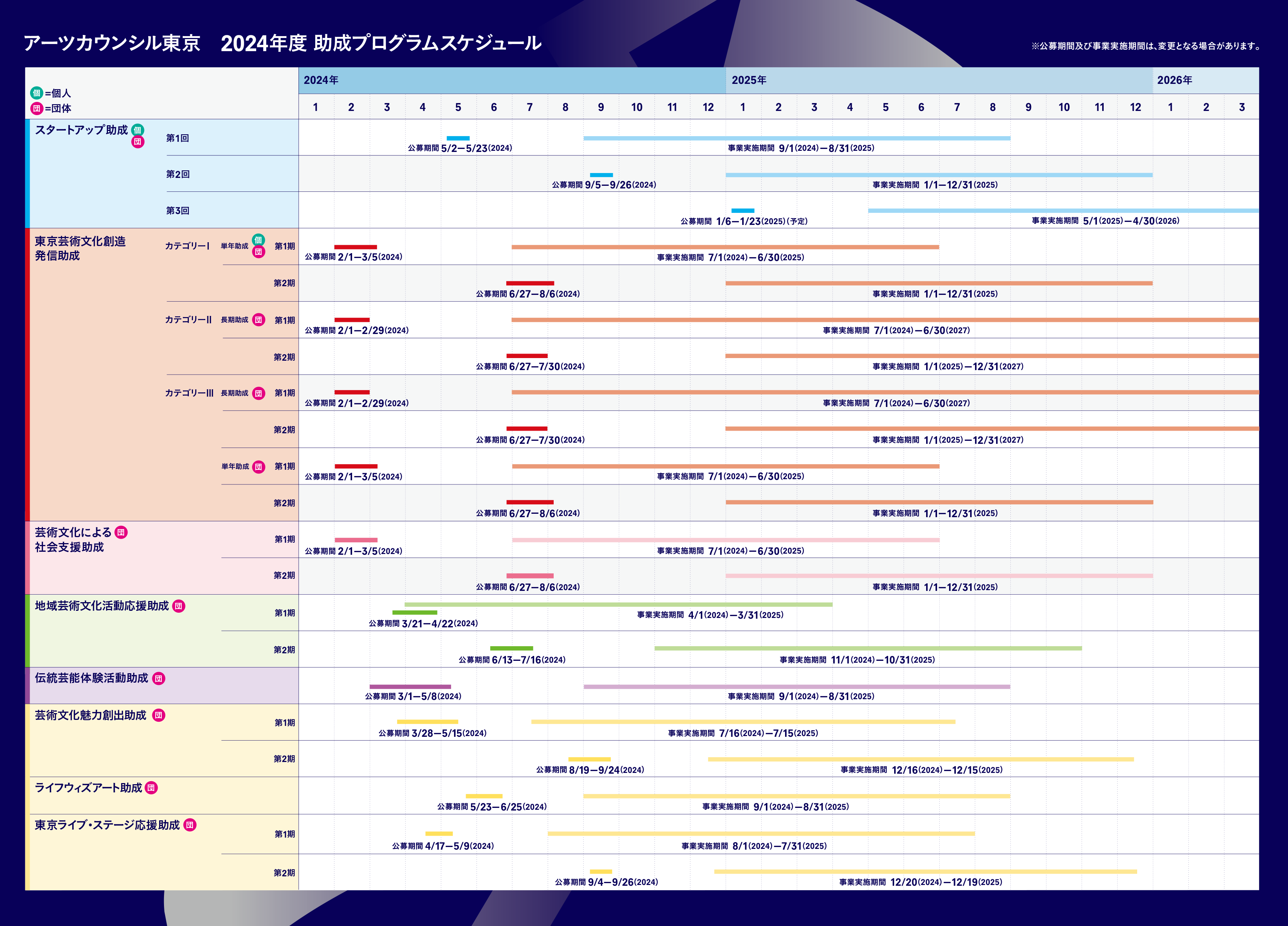
Task: Click the text 事業実施期間 7/16(2024)–7/15(2025)
Action: [x=743, y=733]
